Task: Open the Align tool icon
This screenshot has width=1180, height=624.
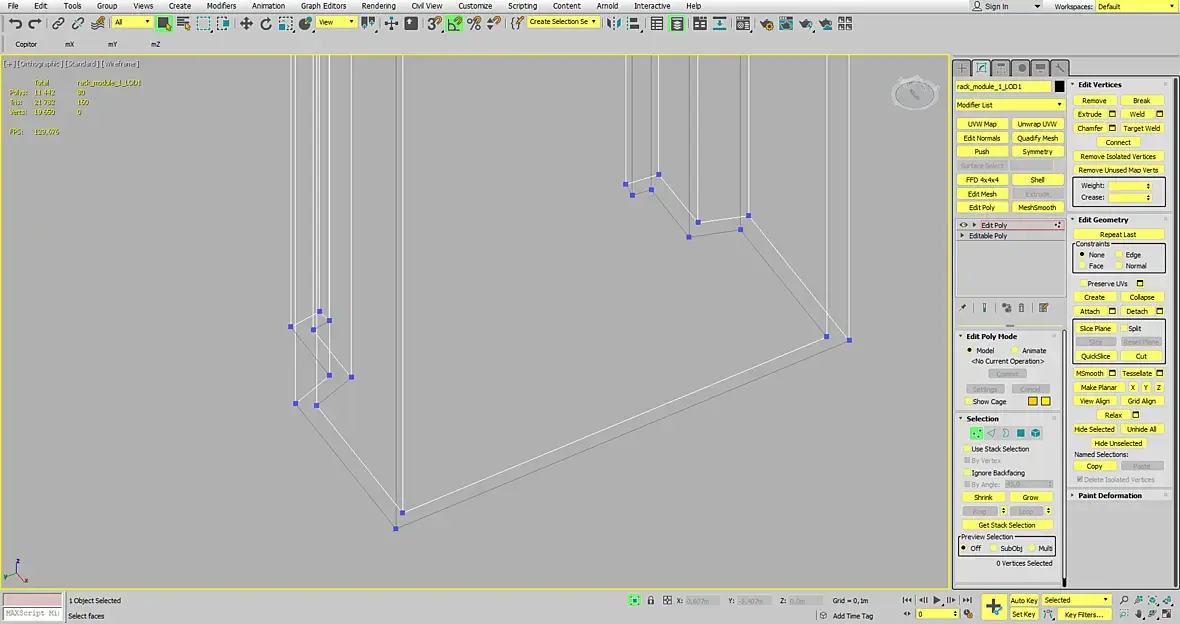Action: 634,24
